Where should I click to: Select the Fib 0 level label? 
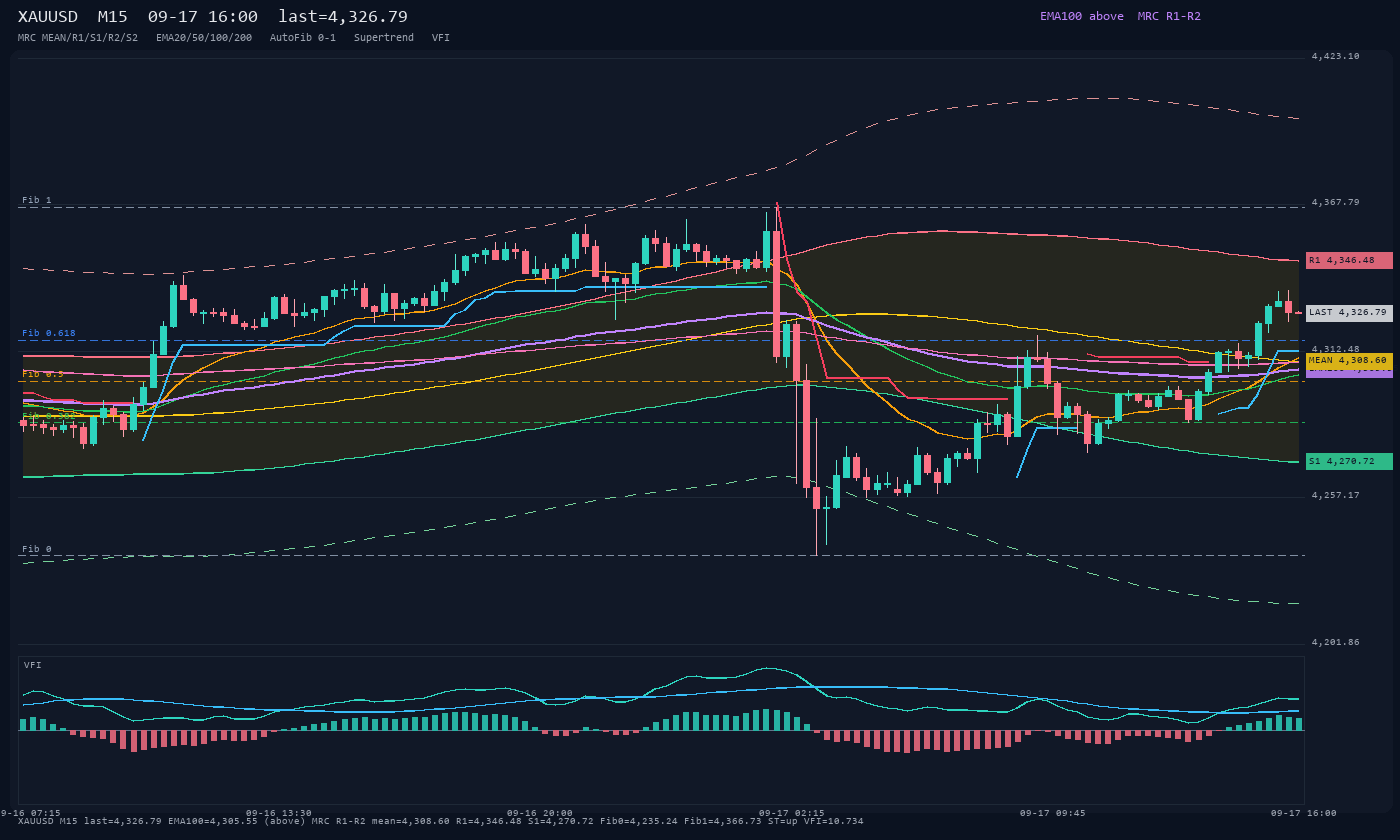[37, 549]
